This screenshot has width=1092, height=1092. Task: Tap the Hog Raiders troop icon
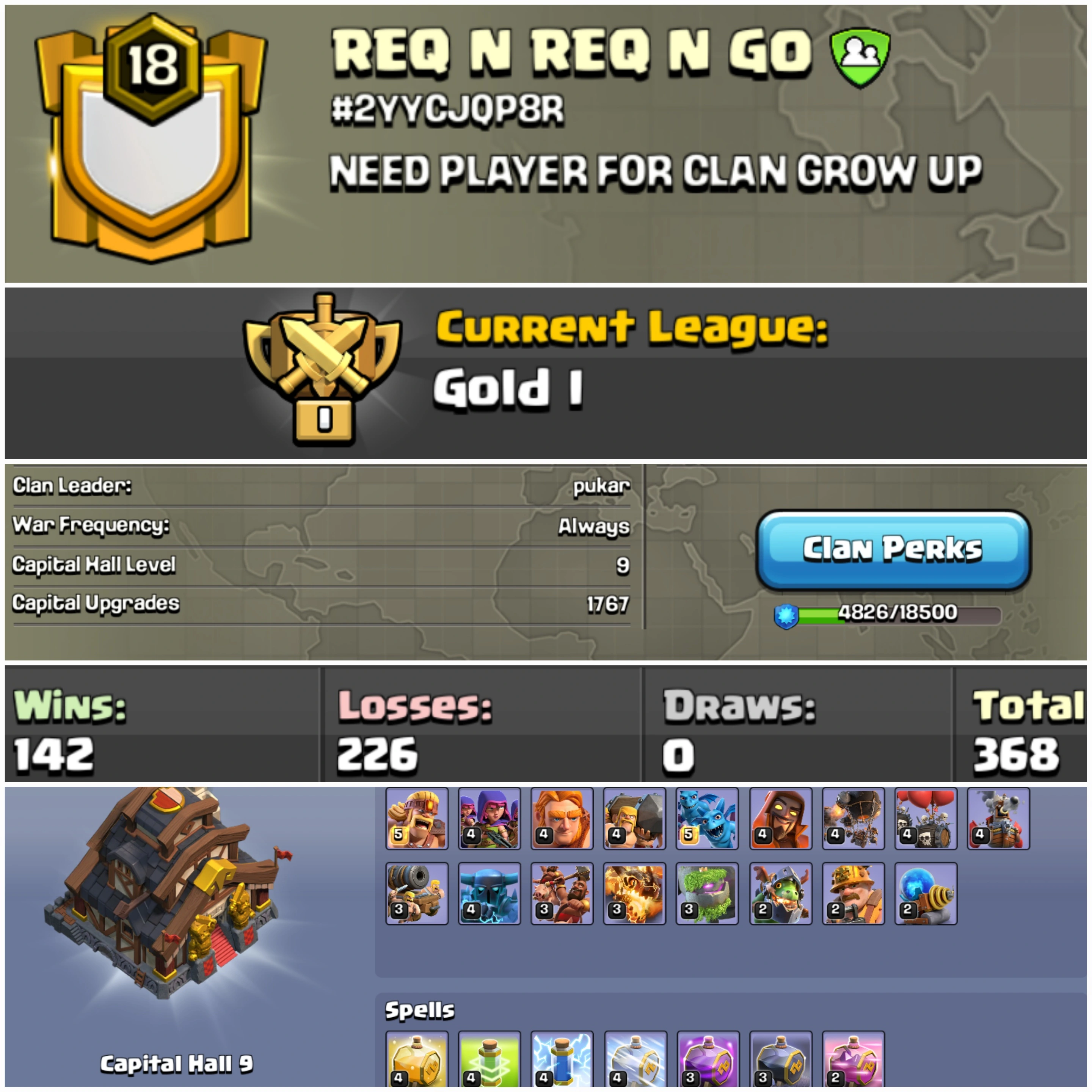(x=562, y=893)
